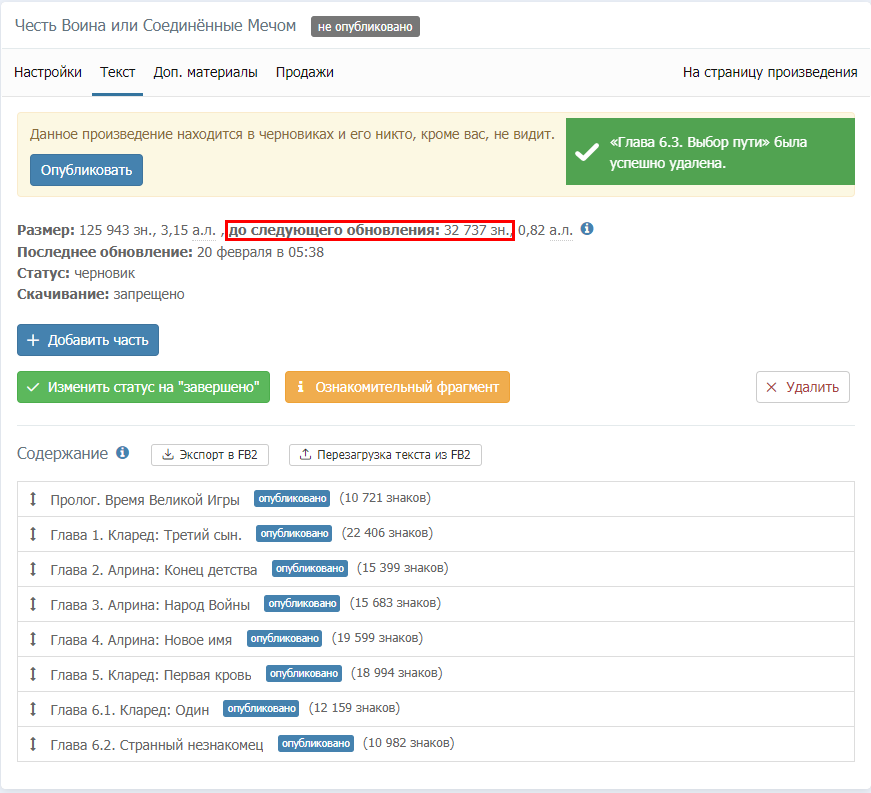Open chapter Глава 2. Алрина: Конец детства

coord(153,569)
